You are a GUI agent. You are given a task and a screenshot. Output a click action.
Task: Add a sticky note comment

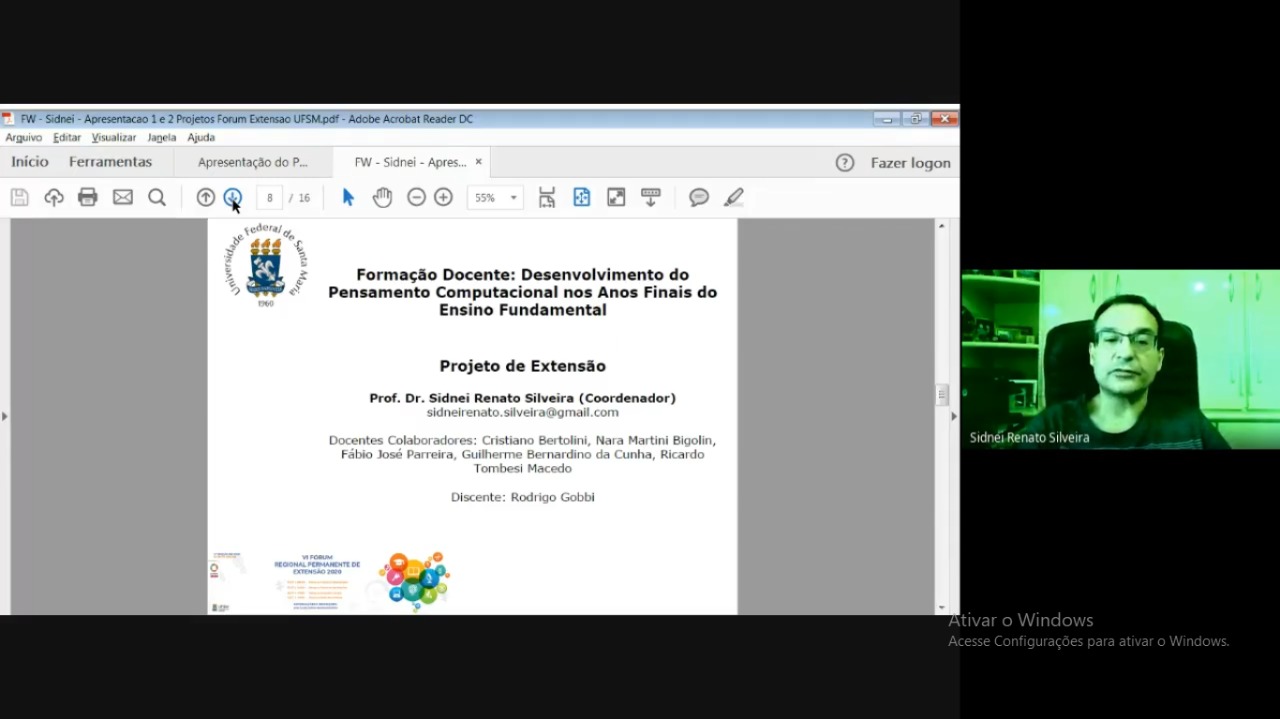[x=699, y=197]
